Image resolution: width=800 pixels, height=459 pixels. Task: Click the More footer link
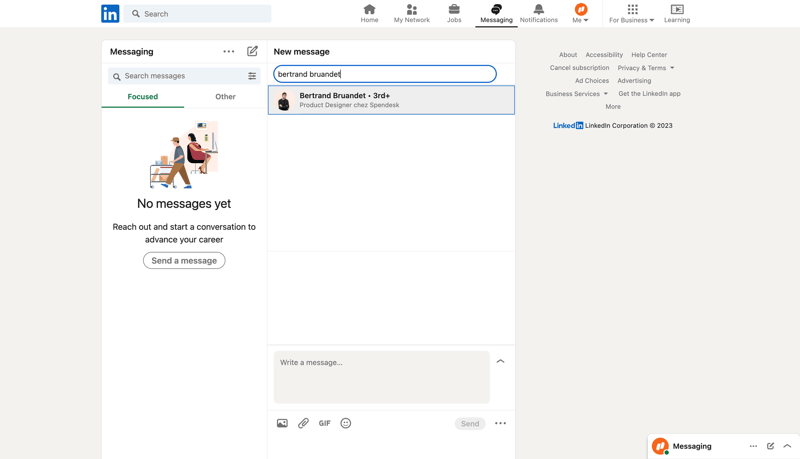[613, 107]
